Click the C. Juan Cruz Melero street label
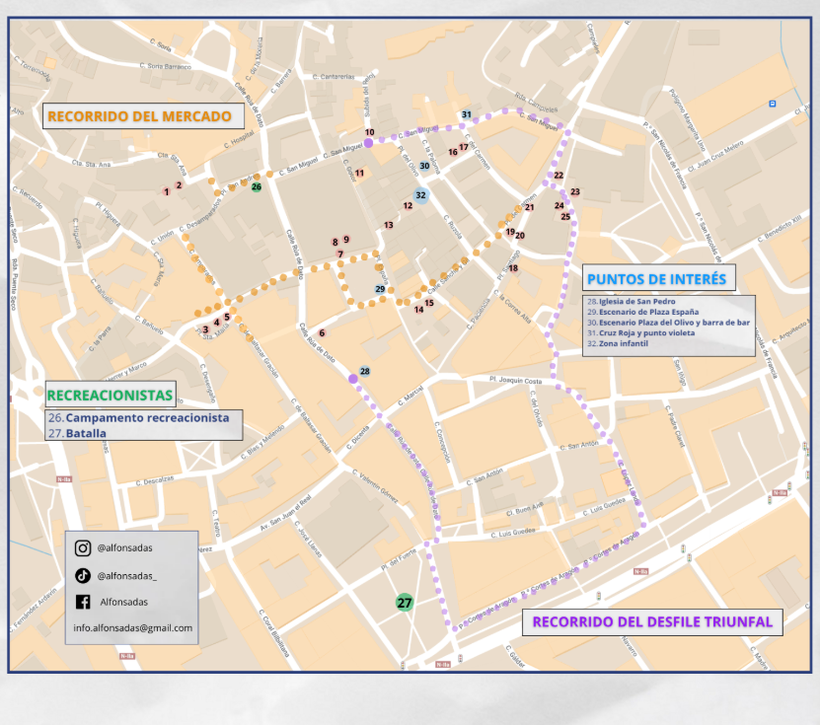 (x=715, y=156)
